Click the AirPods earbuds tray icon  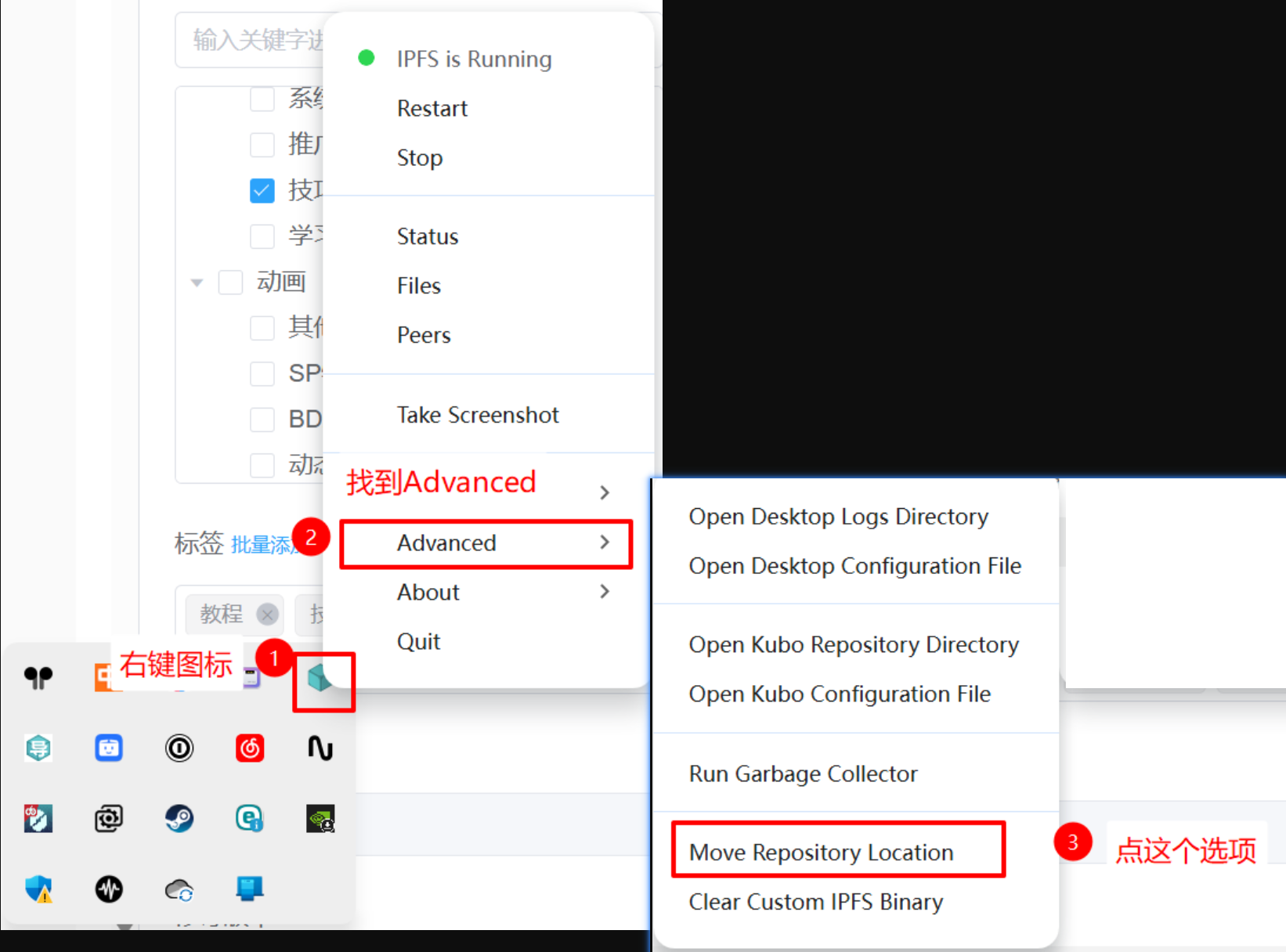coord(38,677)
